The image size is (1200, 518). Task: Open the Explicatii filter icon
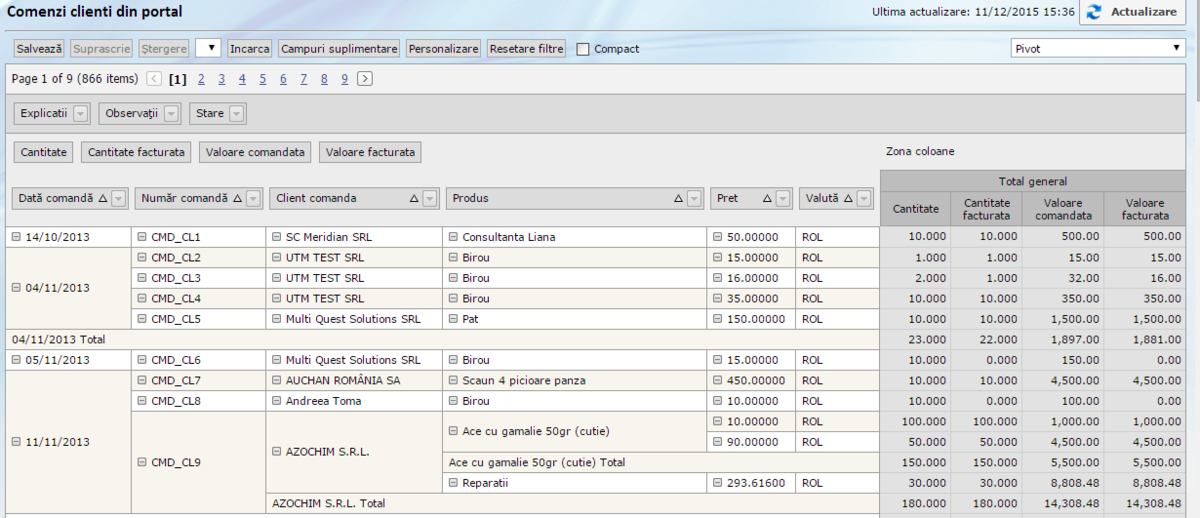coord(81,114)
